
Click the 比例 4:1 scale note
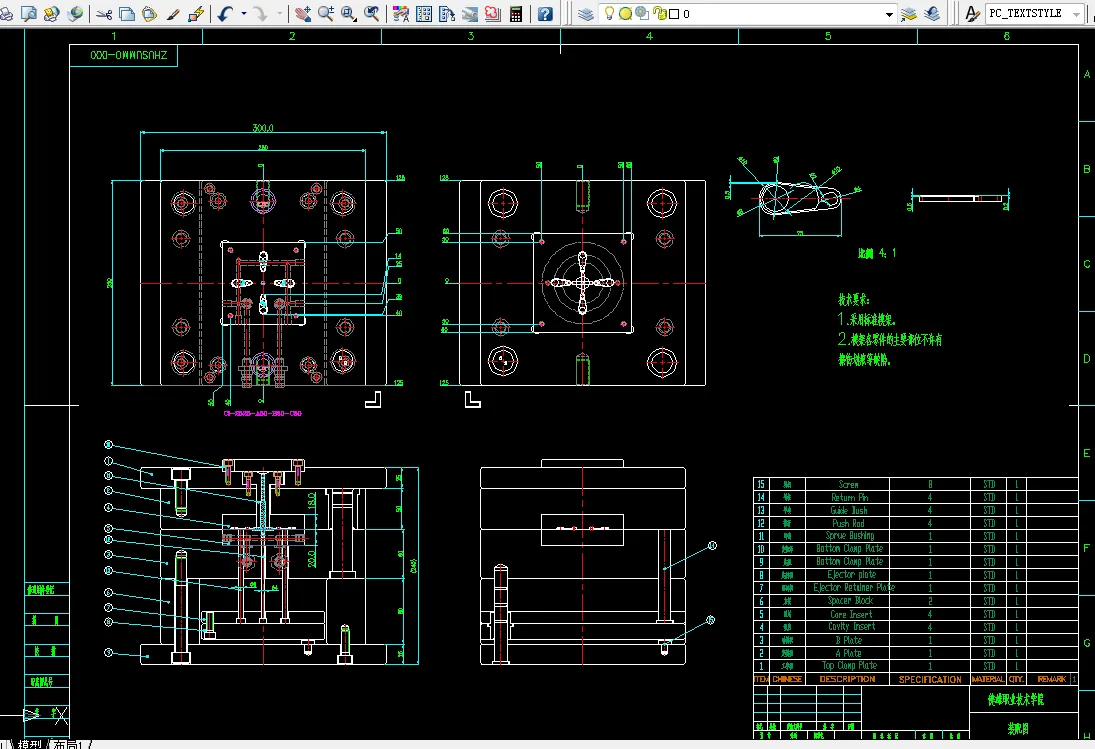coord(876,253)
